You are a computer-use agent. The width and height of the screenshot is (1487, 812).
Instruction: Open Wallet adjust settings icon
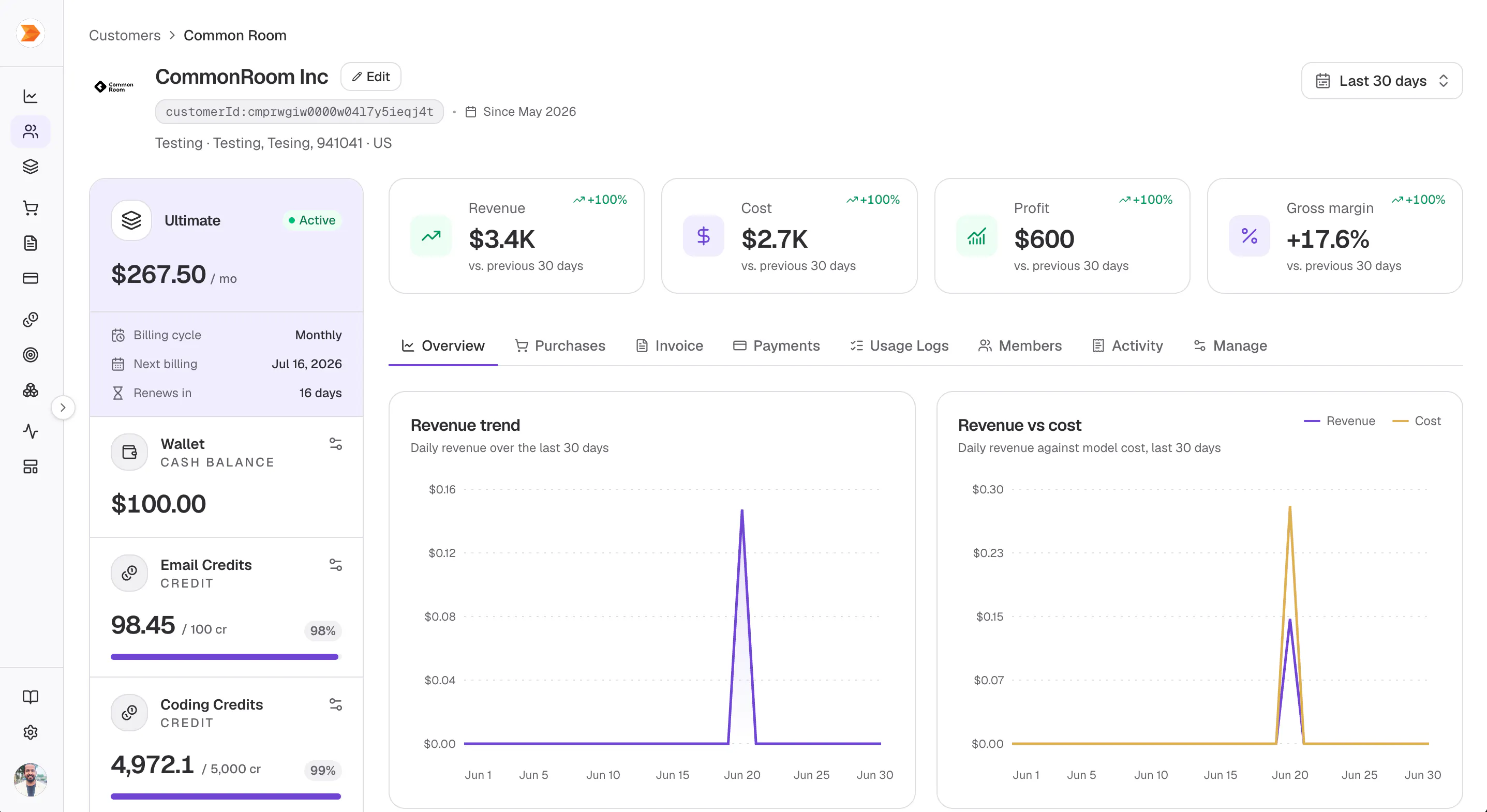click(x=335, y=443)
